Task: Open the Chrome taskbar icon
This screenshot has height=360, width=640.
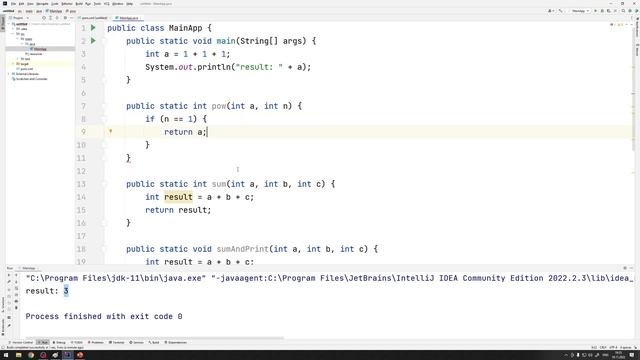Action: [31, 355]
